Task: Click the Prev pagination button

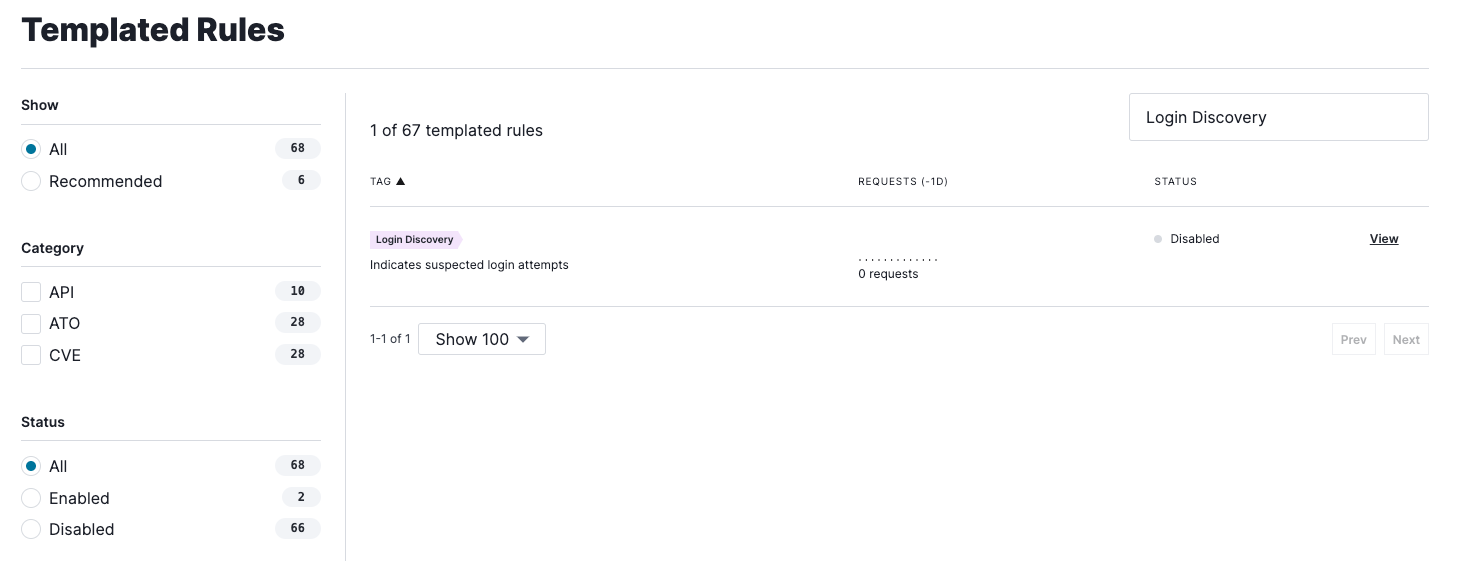Action: pos(1353,339)
